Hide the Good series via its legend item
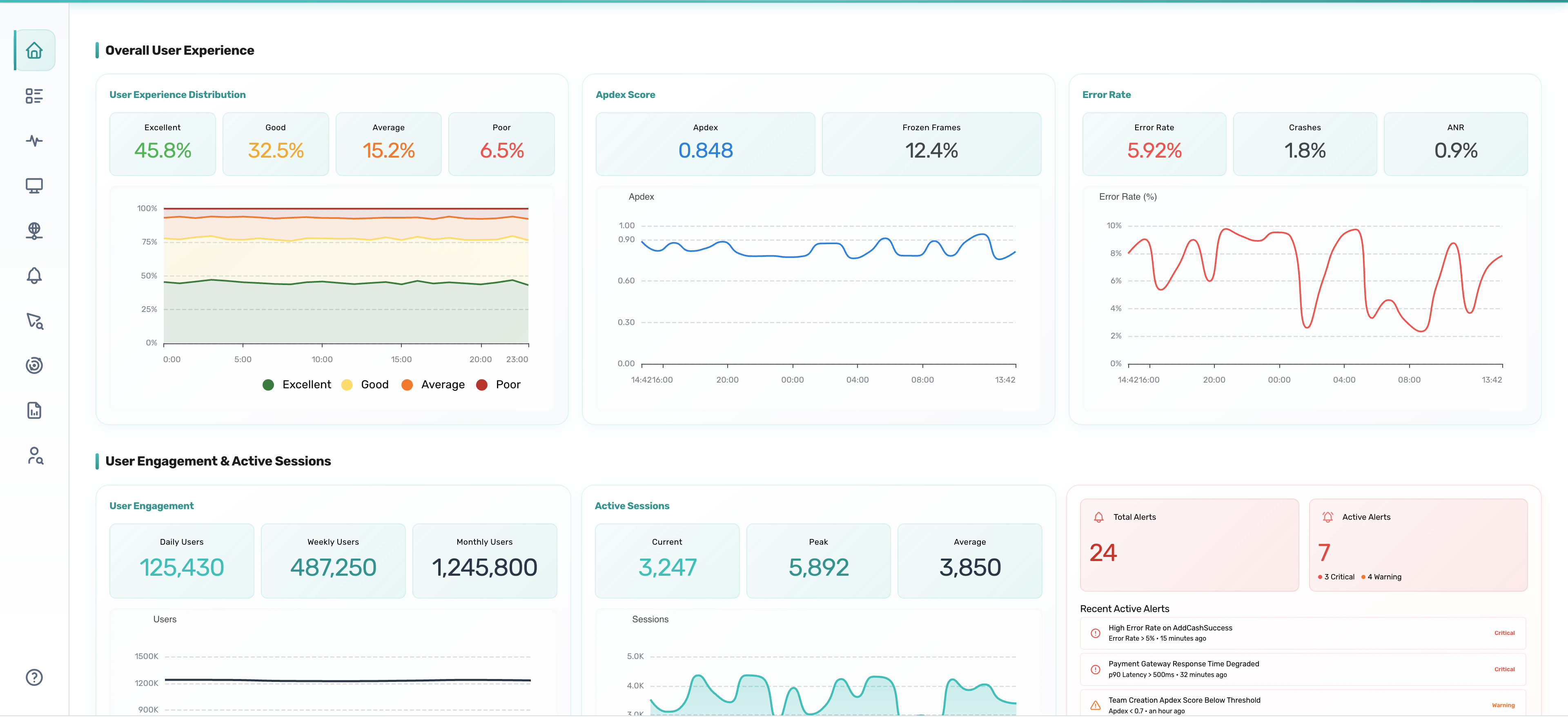 click(x=365, y=384)
